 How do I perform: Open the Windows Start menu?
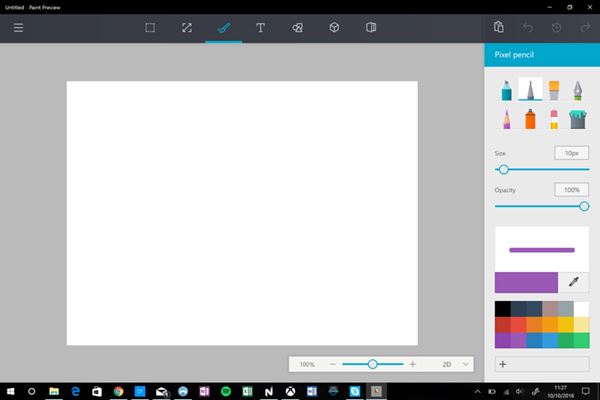coord(10,390)
